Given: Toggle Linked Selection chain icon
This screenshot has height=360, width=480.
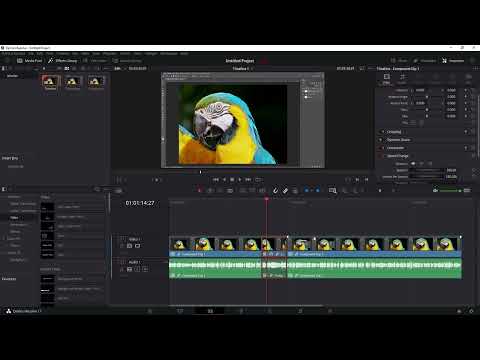Looking at the screenshot, I should (x=285, y=190).
